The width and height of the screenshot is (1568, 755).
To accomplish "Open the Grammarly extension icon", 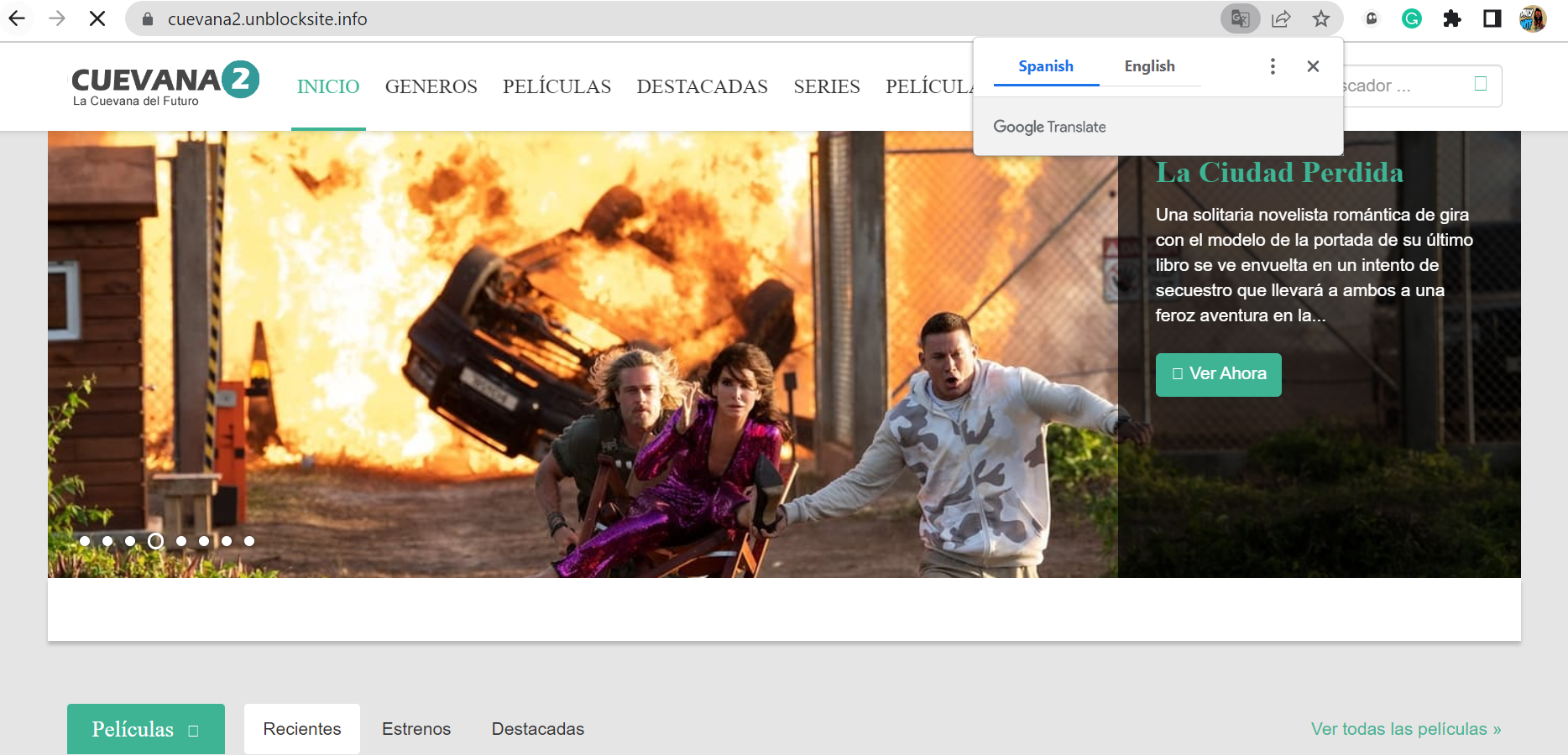I will click(x=1412, y=18).
